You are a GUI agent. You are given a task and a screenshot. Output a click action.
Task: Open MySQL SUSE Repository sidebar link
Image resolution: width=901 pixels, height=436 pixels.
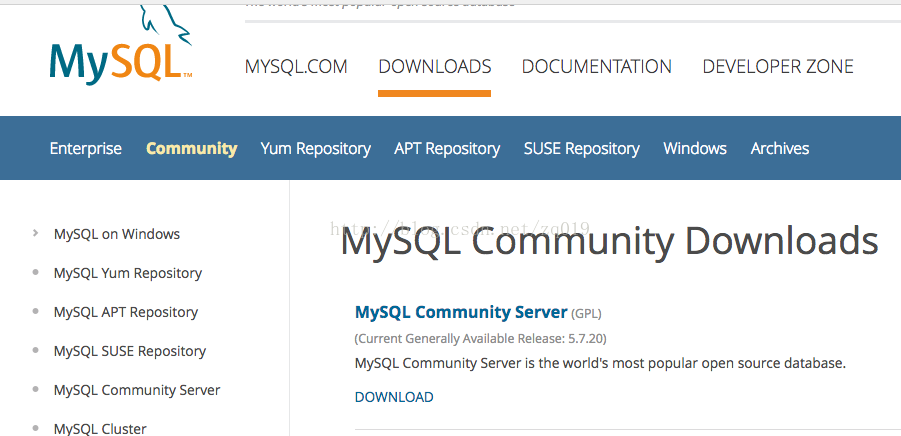click(x=130, y=352)
